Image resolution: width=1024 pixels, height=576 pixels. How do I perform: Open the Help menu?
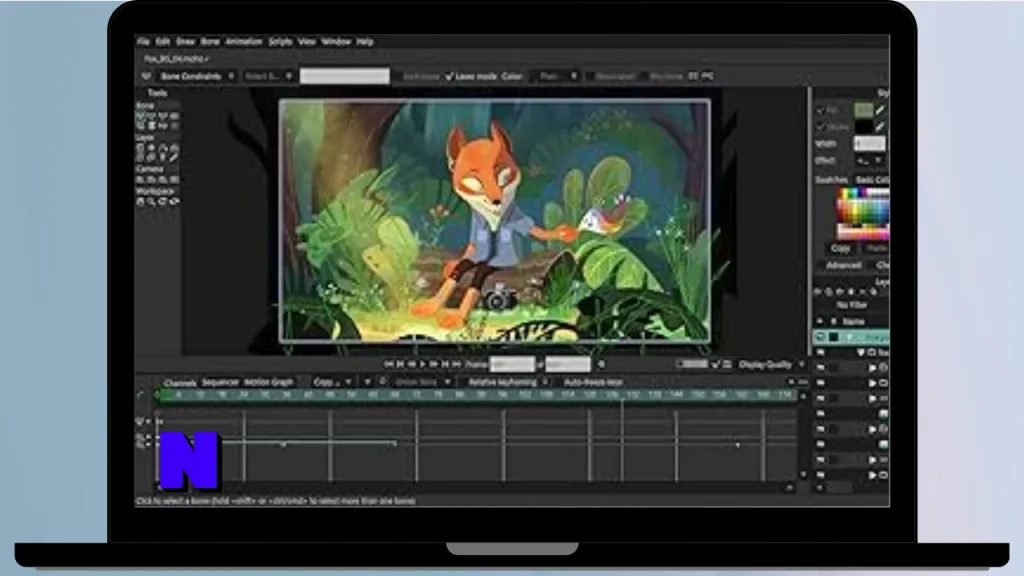click(x=364, y=42)
